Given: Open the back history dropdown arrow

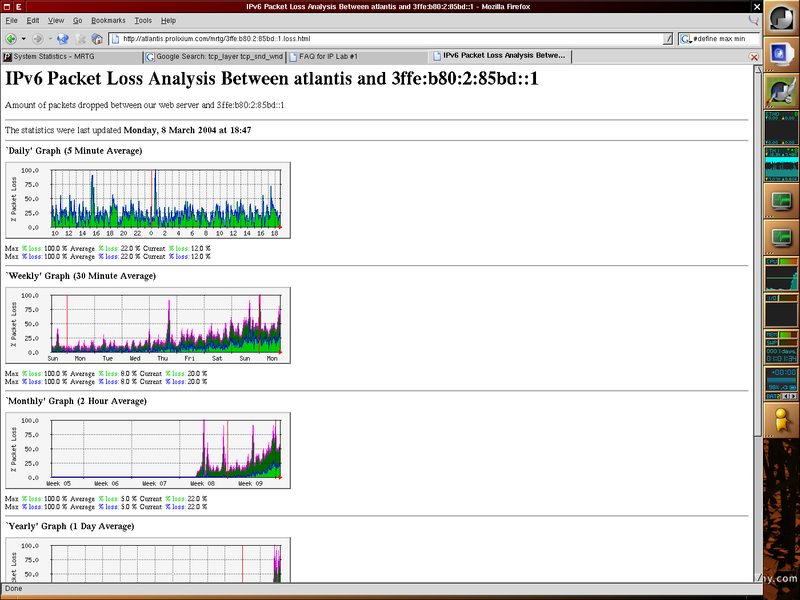Looking at the screenshot, I should (x=23, y=39).
